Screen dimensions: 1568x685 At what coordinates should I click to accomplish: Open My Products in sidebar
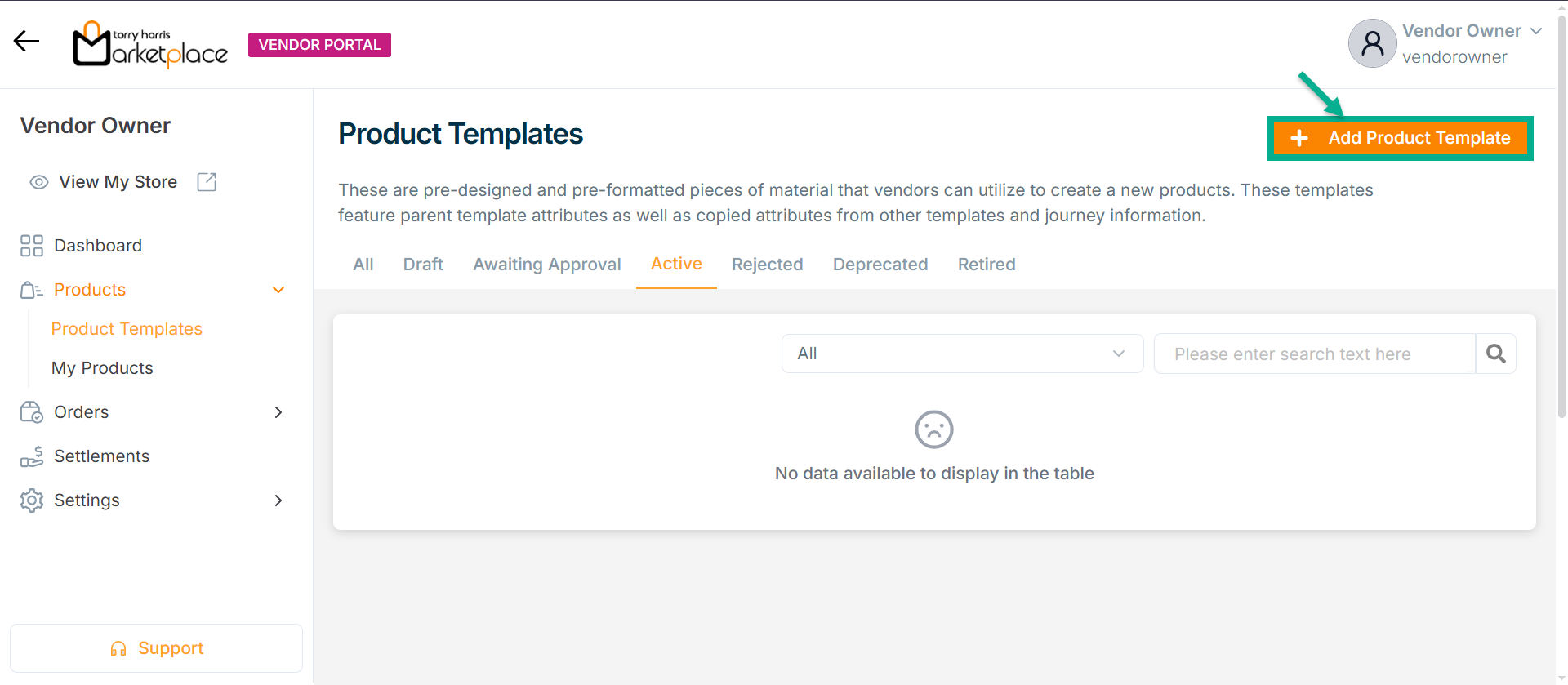102,368
